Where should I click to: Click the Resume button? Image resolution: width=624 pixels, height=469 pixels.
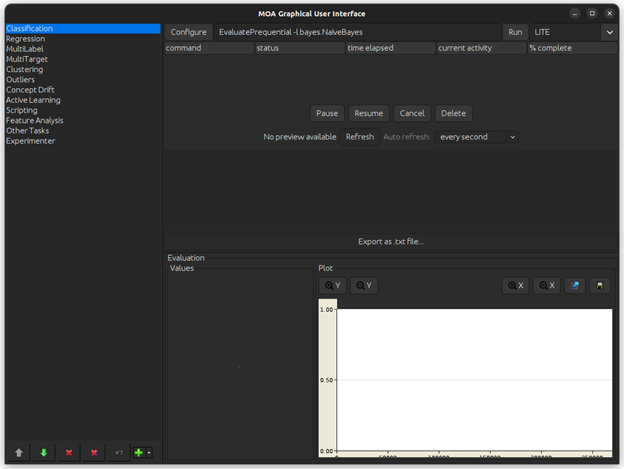(369, 113)
